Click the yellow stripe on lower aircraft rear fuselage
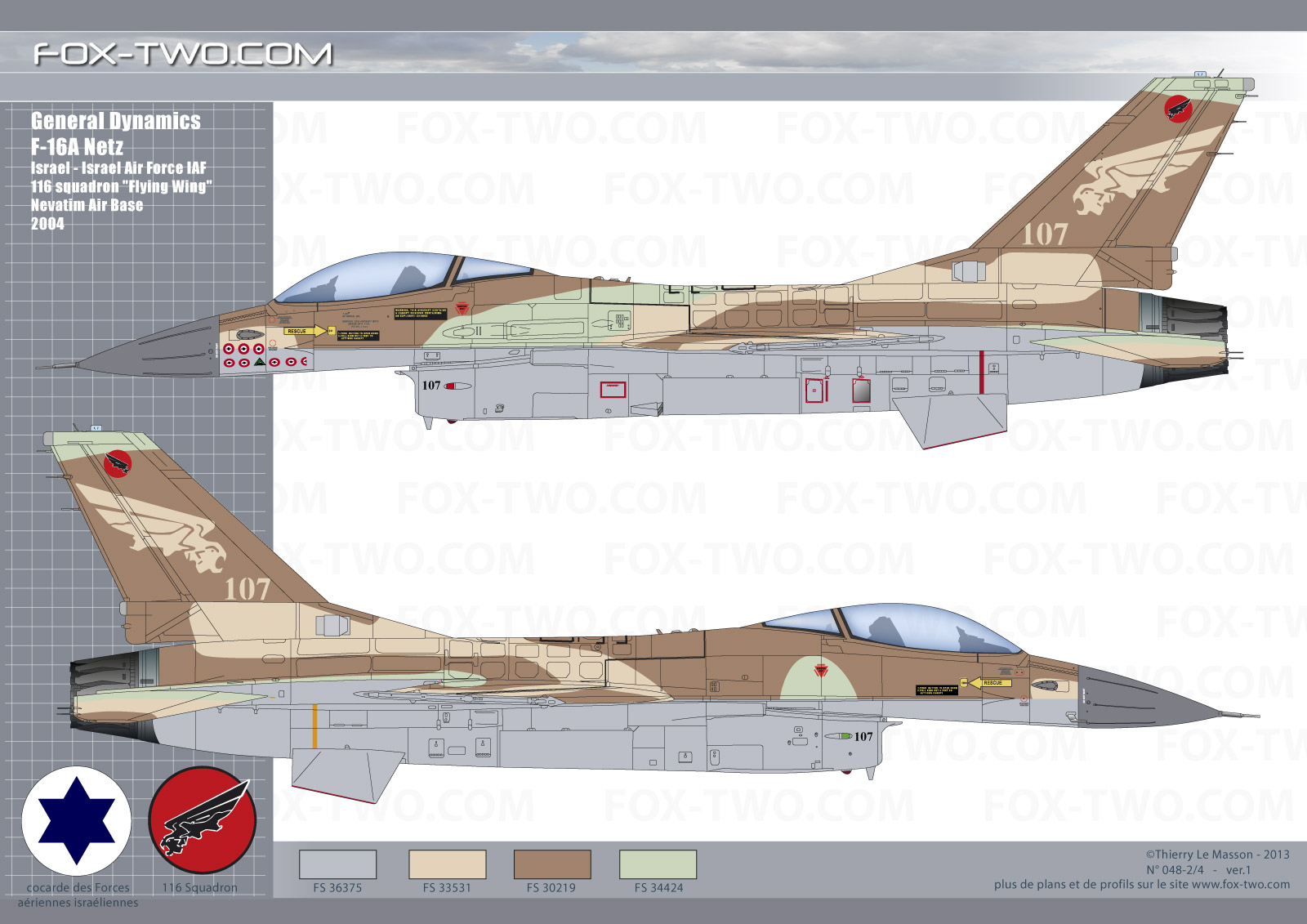The image size is (1307, 924). pyautogui.click(x=314, y=725)
